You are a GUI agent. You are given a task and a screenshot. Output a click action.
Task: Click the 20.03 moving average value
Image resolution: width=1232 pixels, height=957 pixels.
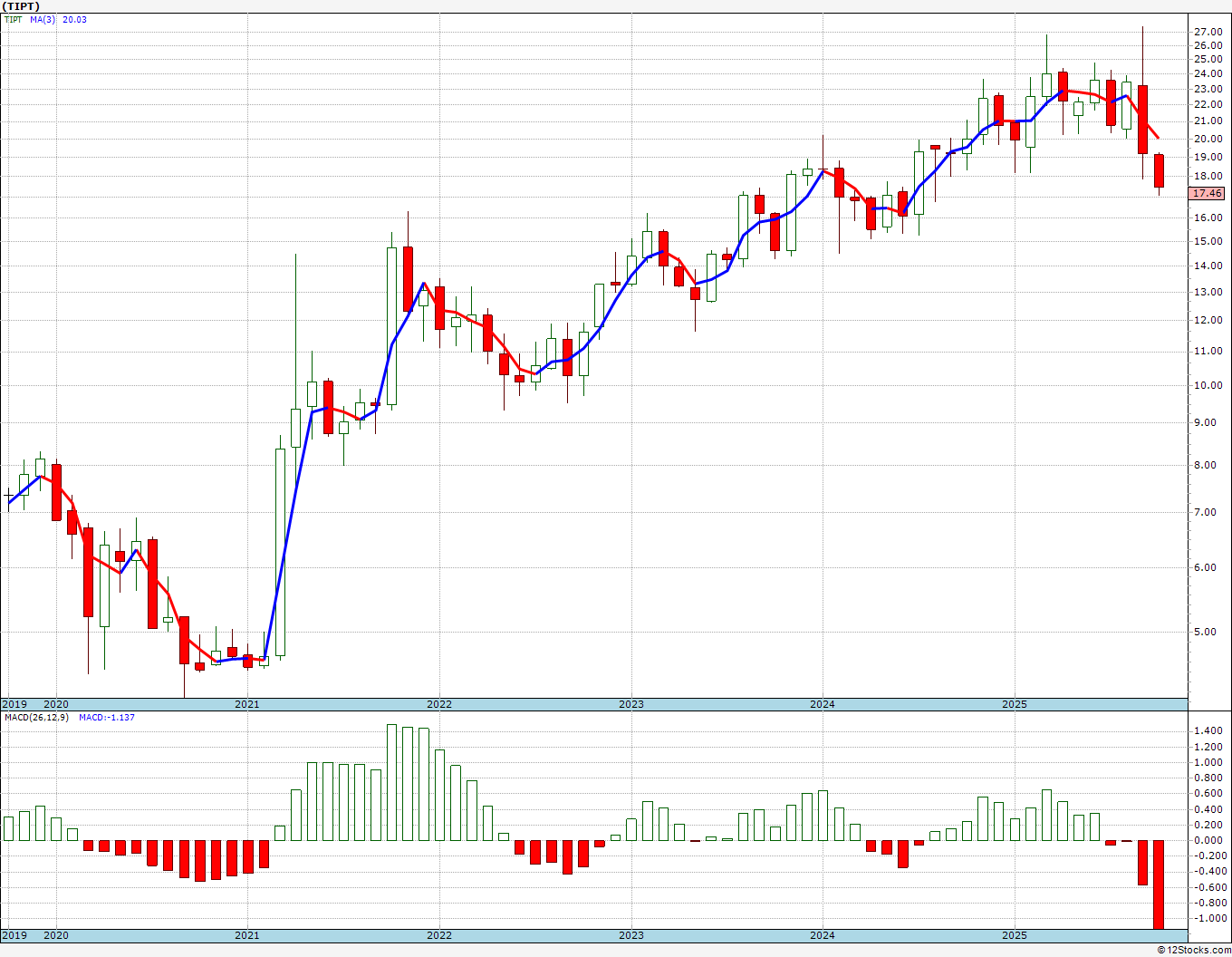74,19
